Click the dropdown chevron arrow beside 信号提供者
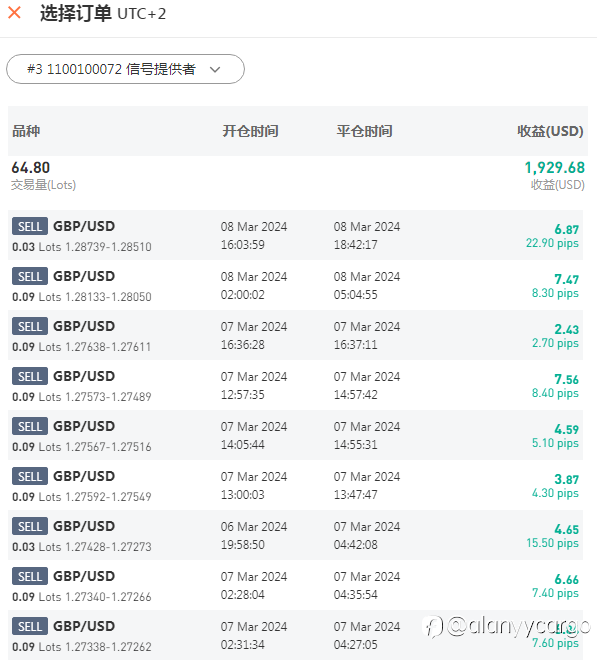The image size is (597, 664). coord(215,69)
